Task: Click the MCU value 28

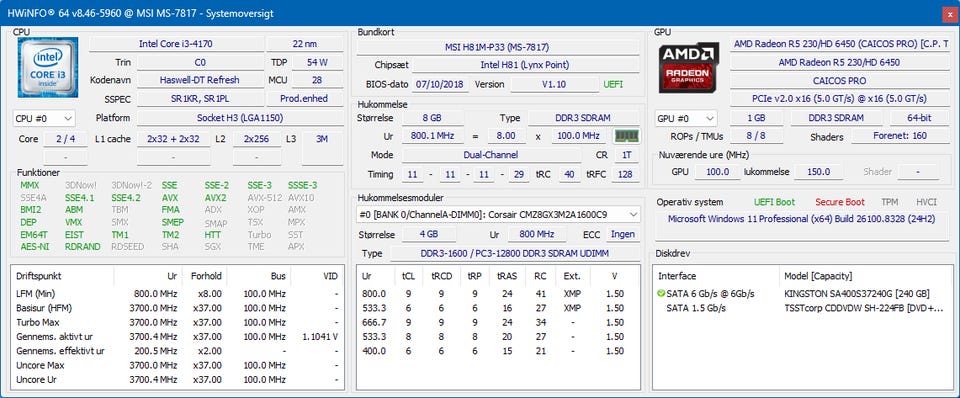Action: click(317, 80)
